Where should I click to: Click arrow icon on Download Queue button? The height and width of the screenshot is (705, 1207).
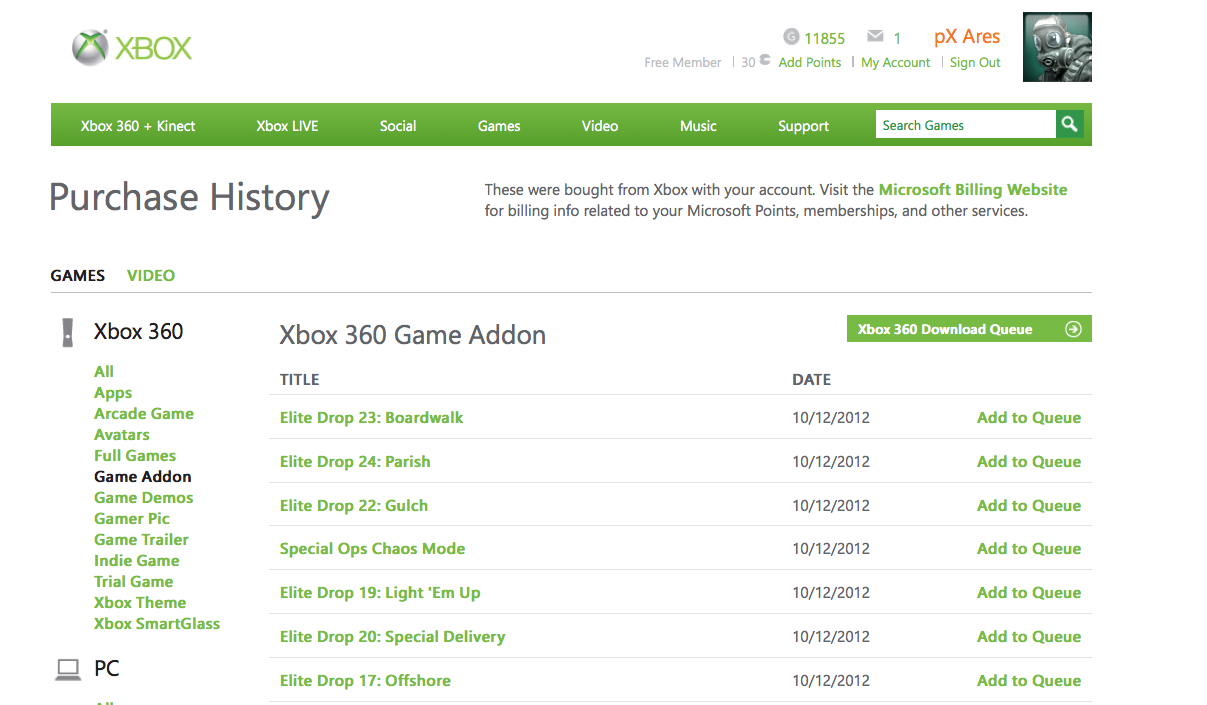(x=1073, y=329)
